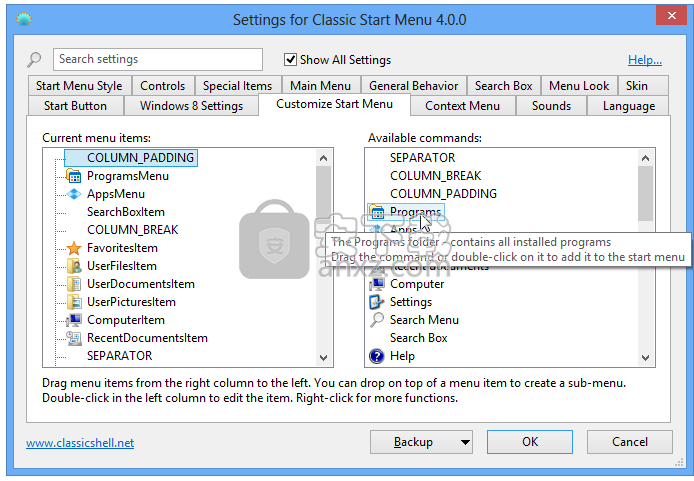
Task: Open the Main Menu tab
Action: [x=320, y=86]
